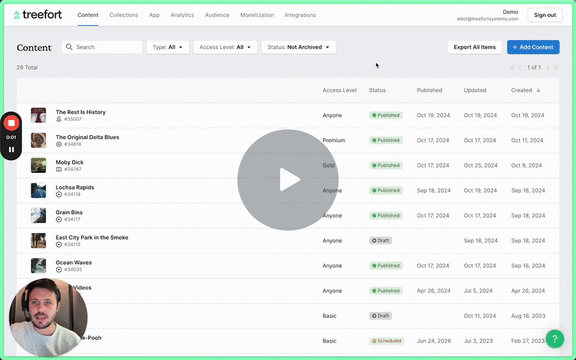Click the video type icon under Grain Bins
This screenshot has width=576, height=360.
(59, 219)
